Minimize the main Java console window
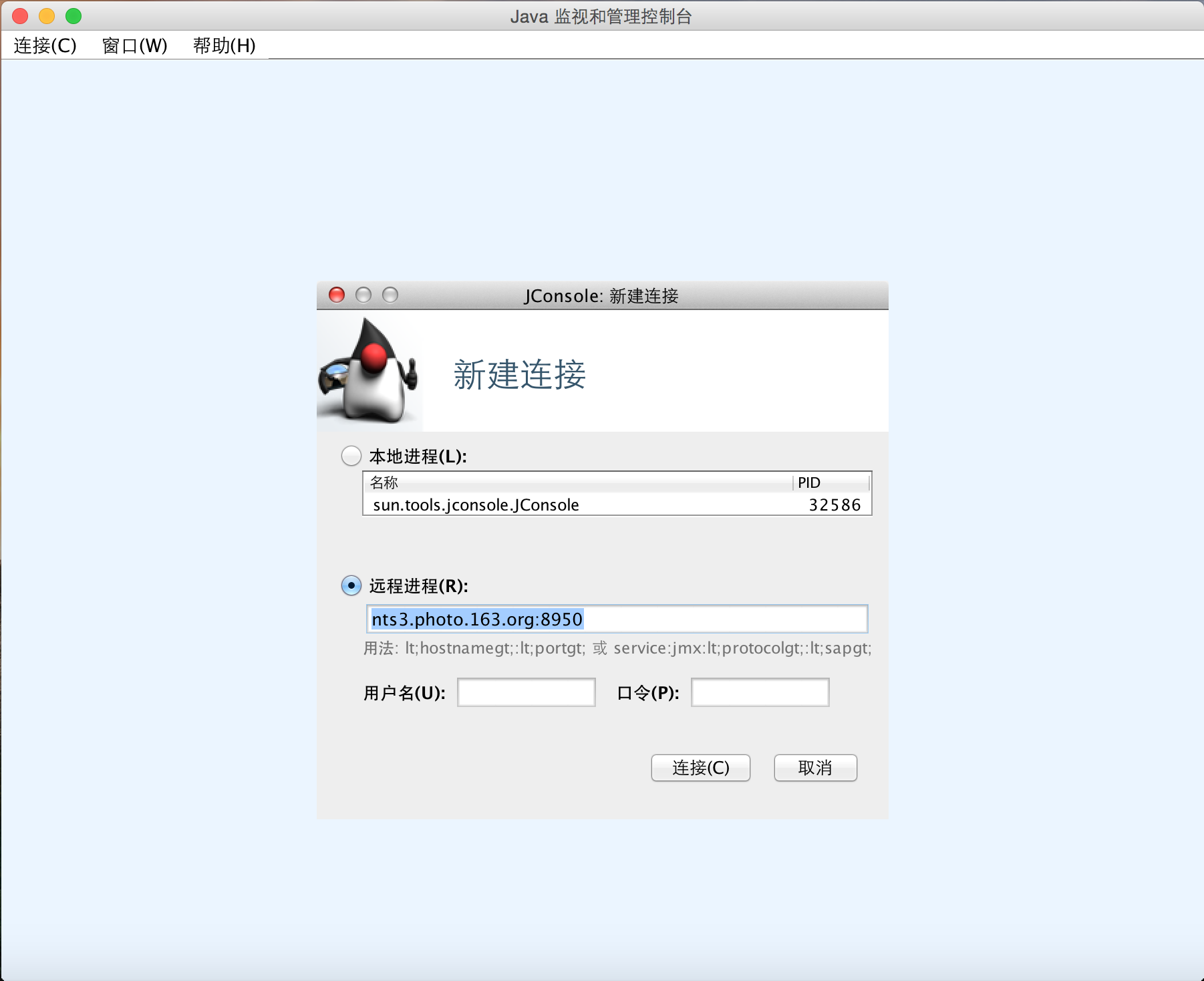Viewport: 1204px width, 981px height. coord(47,16)
